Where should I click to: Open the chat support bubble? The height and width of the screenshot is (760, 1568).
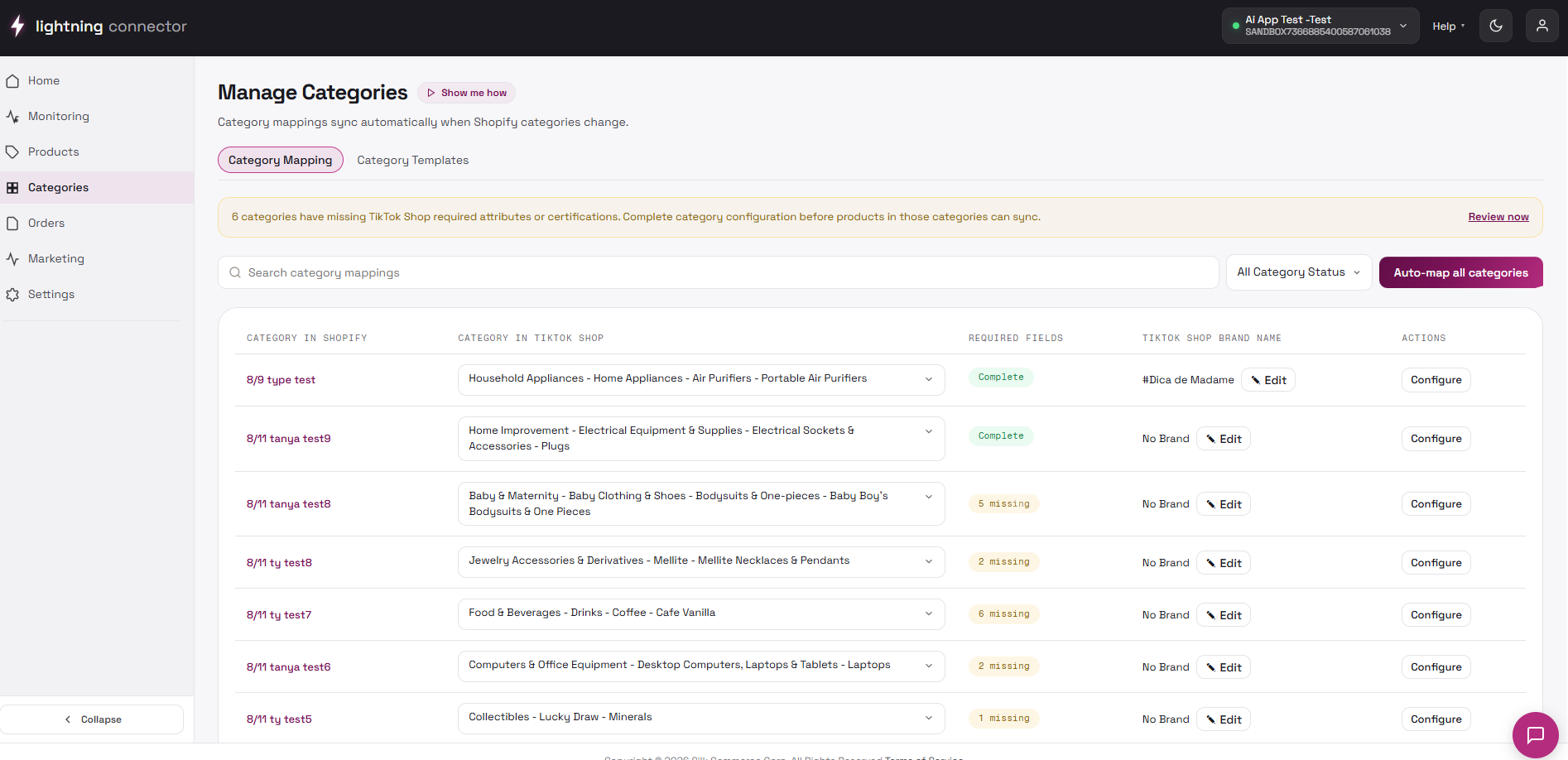point(1536,734)
